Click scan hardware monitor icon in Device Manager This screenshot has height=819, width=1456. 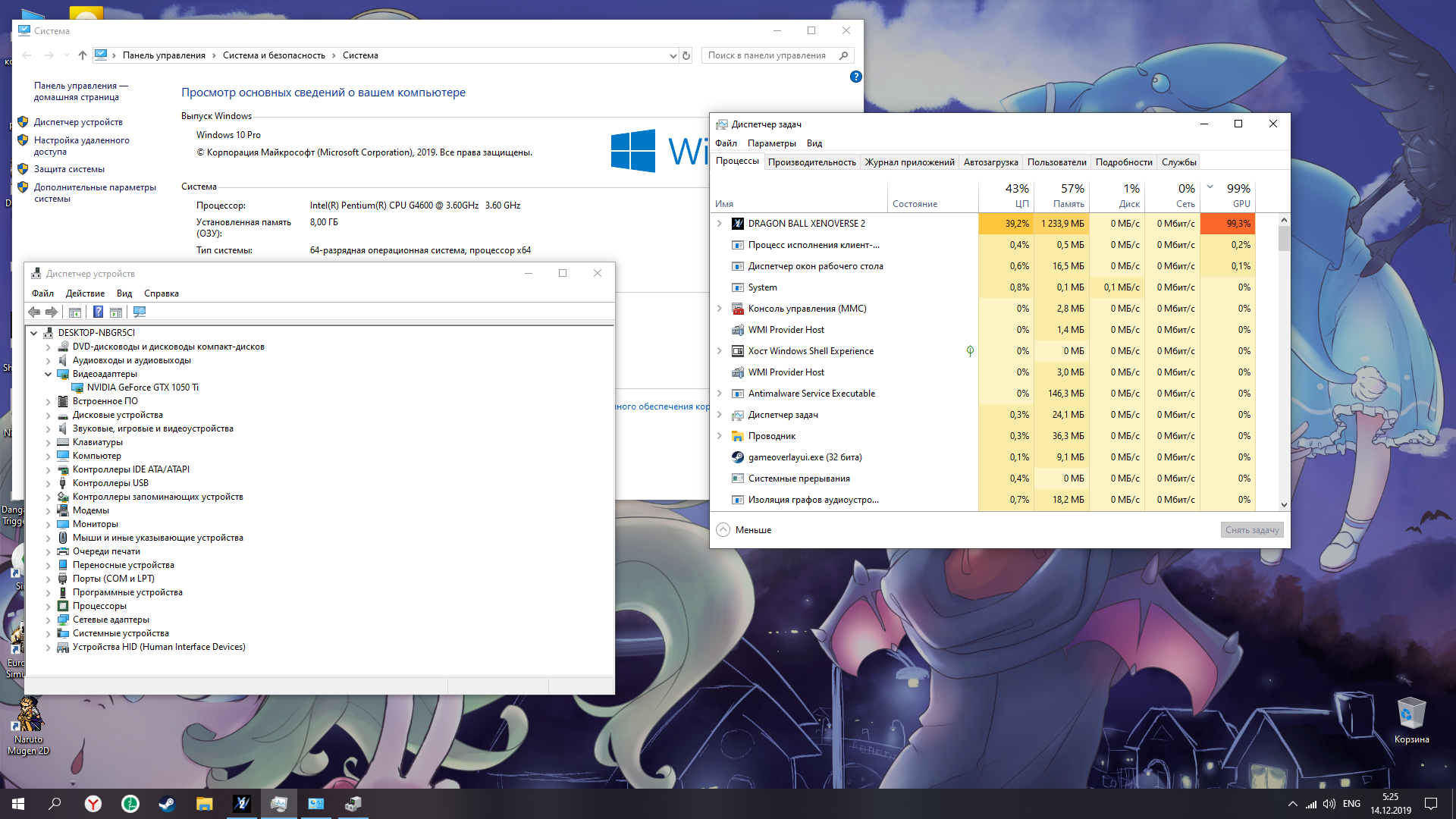point(140,312)
